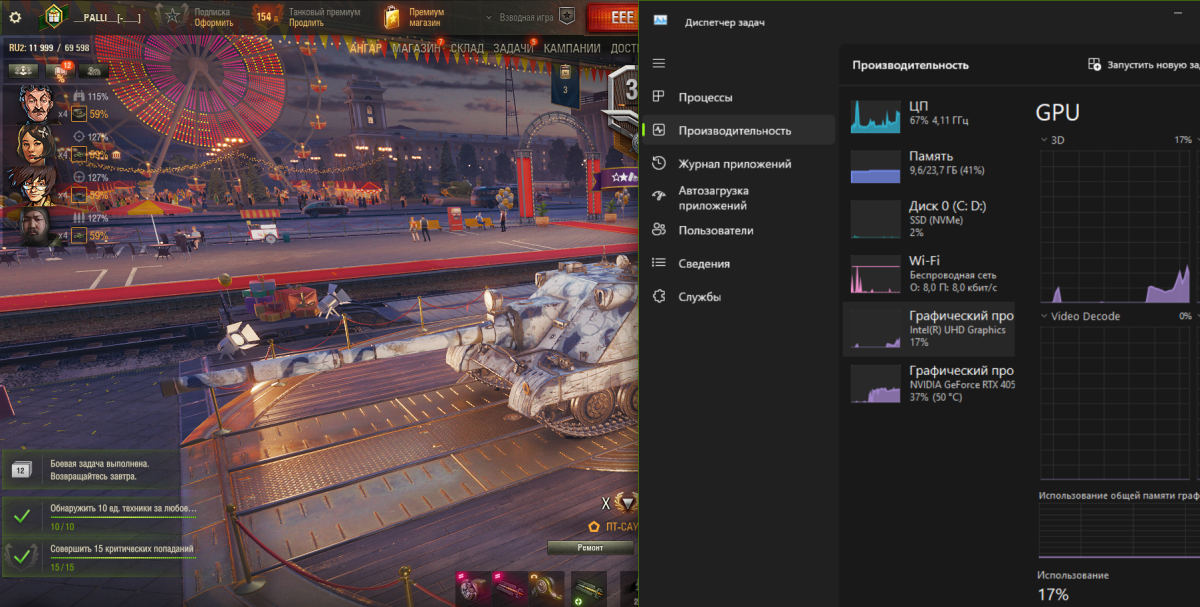
Task: Click the bearded crew member portrait
Action: pyautogui.click(x=37, y=225)
